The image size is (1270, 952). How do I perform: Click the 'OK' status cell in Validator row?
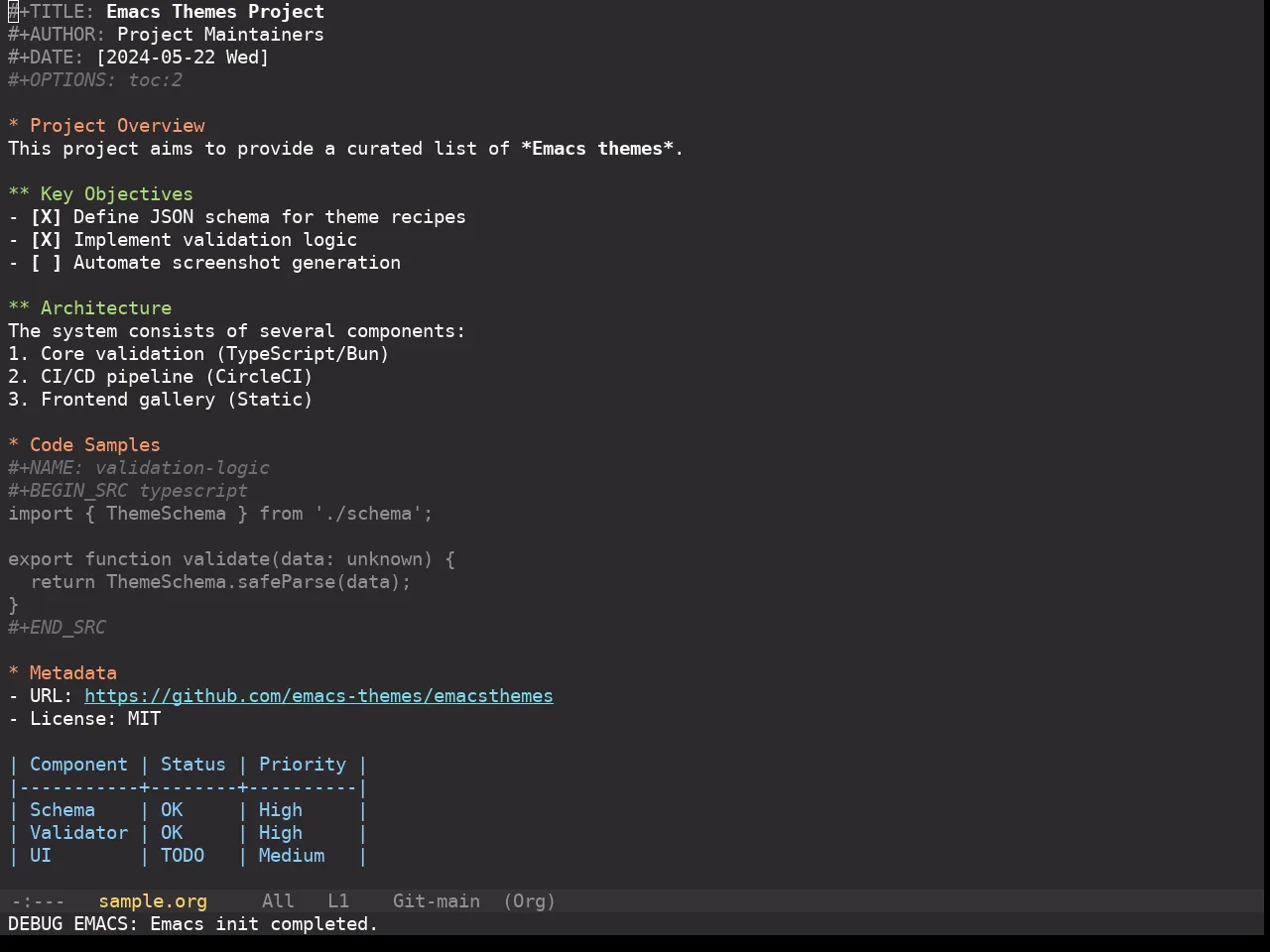[x=172, y=833]
